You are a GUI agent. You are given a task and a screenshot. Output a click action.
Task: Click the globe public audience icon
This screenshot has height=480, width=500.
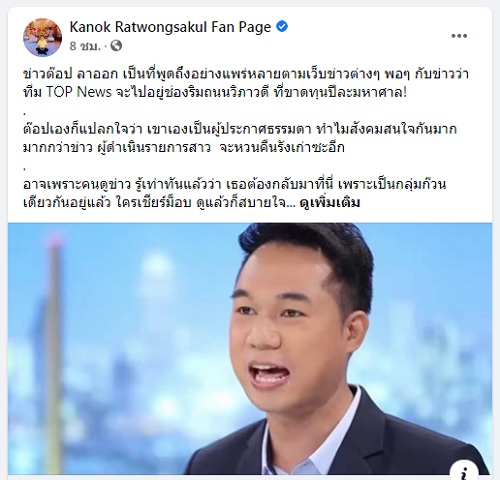click(x=116, y=45)
